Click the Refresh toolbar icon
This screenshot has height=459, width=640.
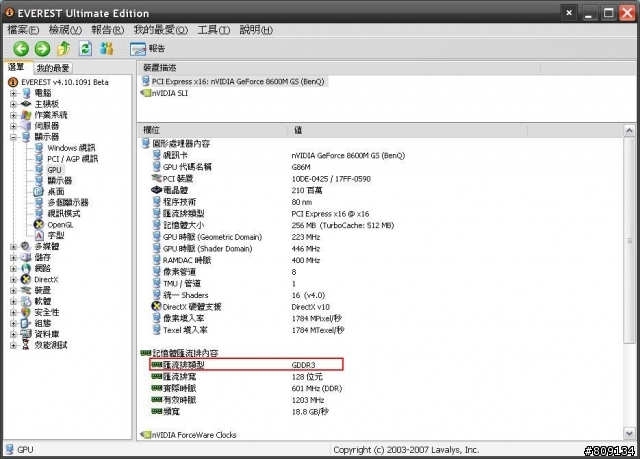pos(85,49)
